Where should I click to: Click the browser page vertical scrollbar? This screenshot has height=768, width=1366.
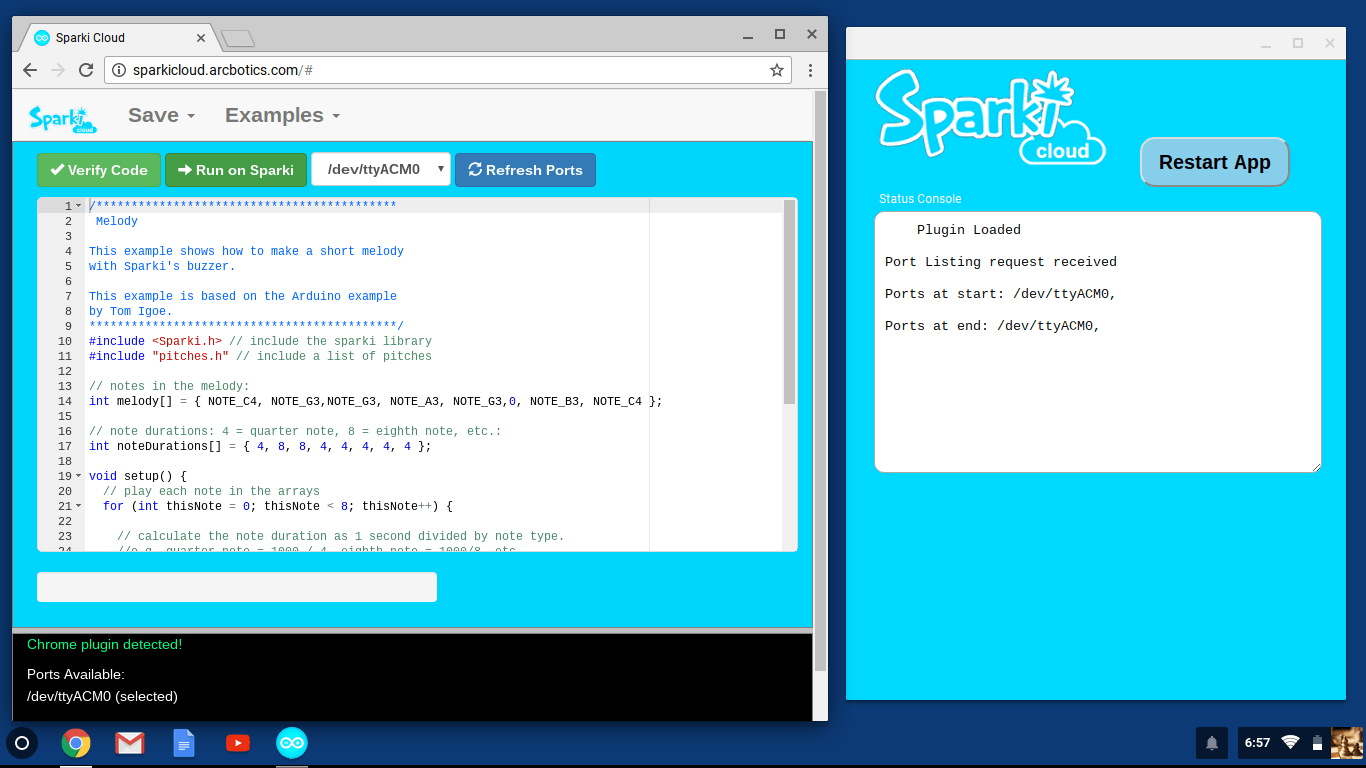821,380
